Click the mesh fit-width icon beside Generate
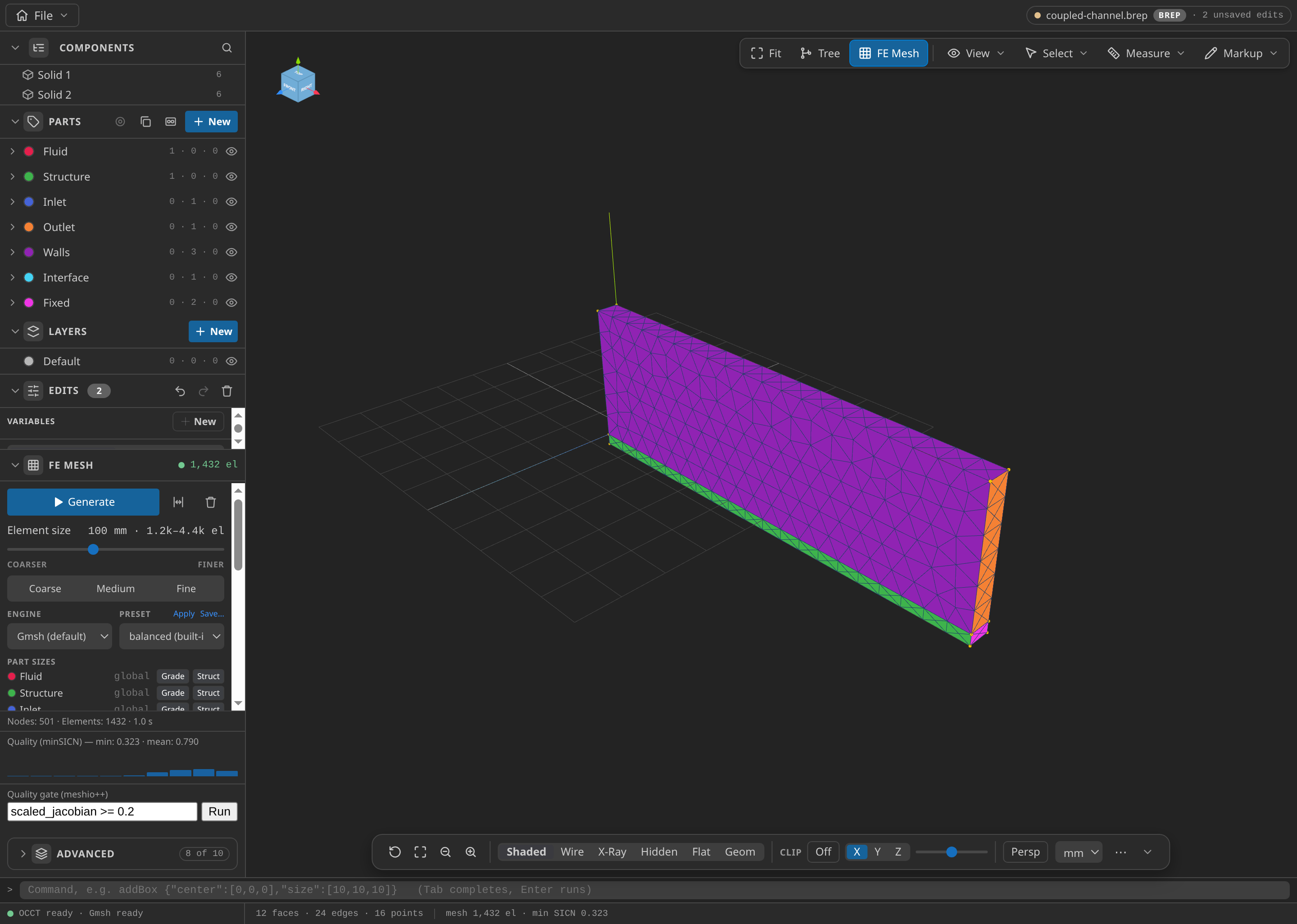Viewport: 1297px width, 924px height. (178, 502)
